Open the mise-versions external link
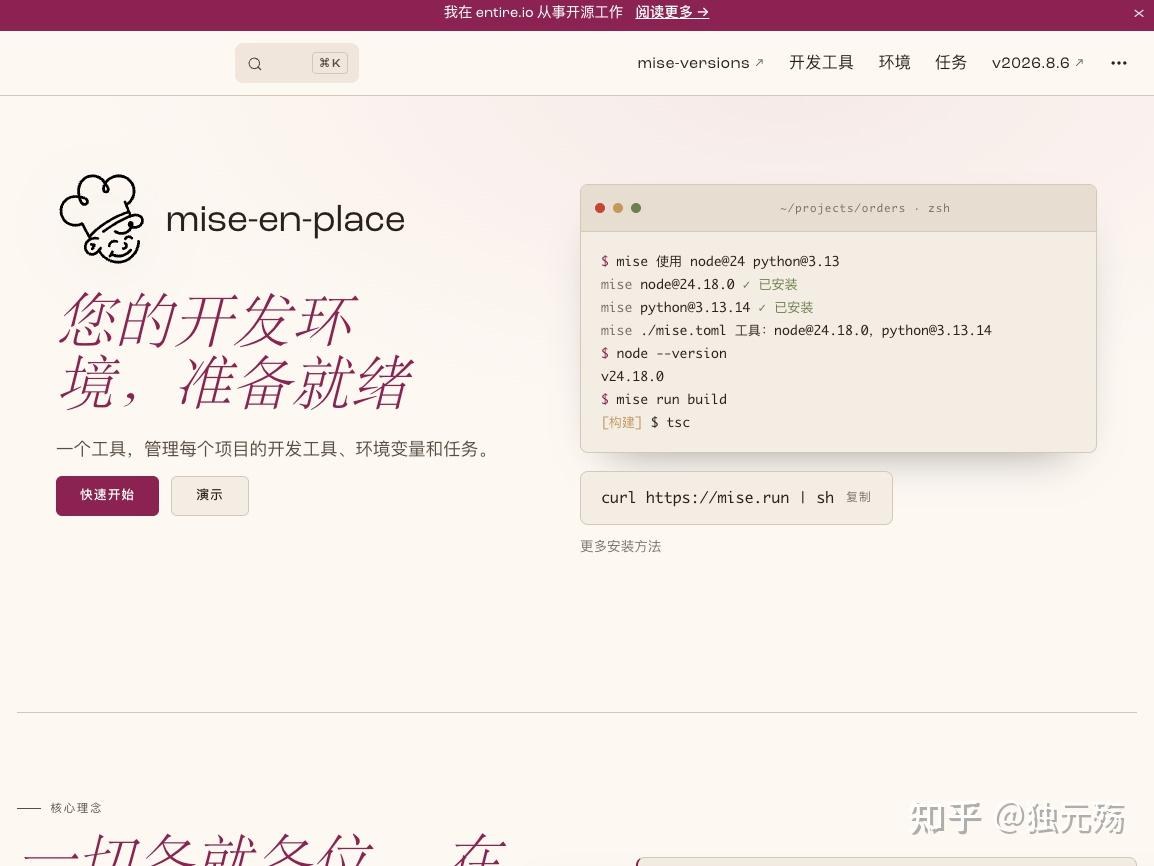Image resolution: width=1154 pixels, height=866 pixels. (x=700, y=63)
